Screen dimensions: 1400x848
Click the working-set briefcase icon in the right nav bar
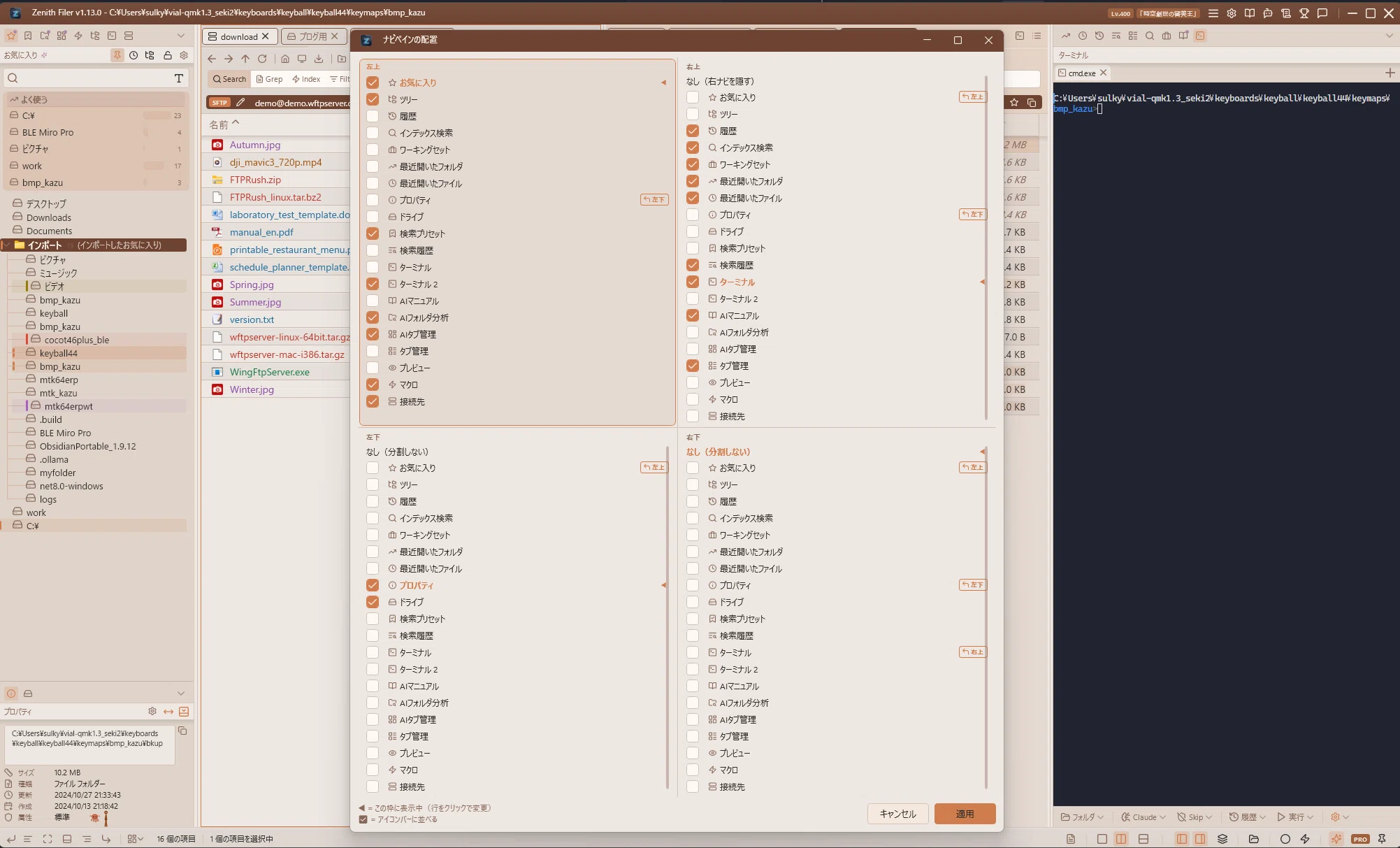1167,36
